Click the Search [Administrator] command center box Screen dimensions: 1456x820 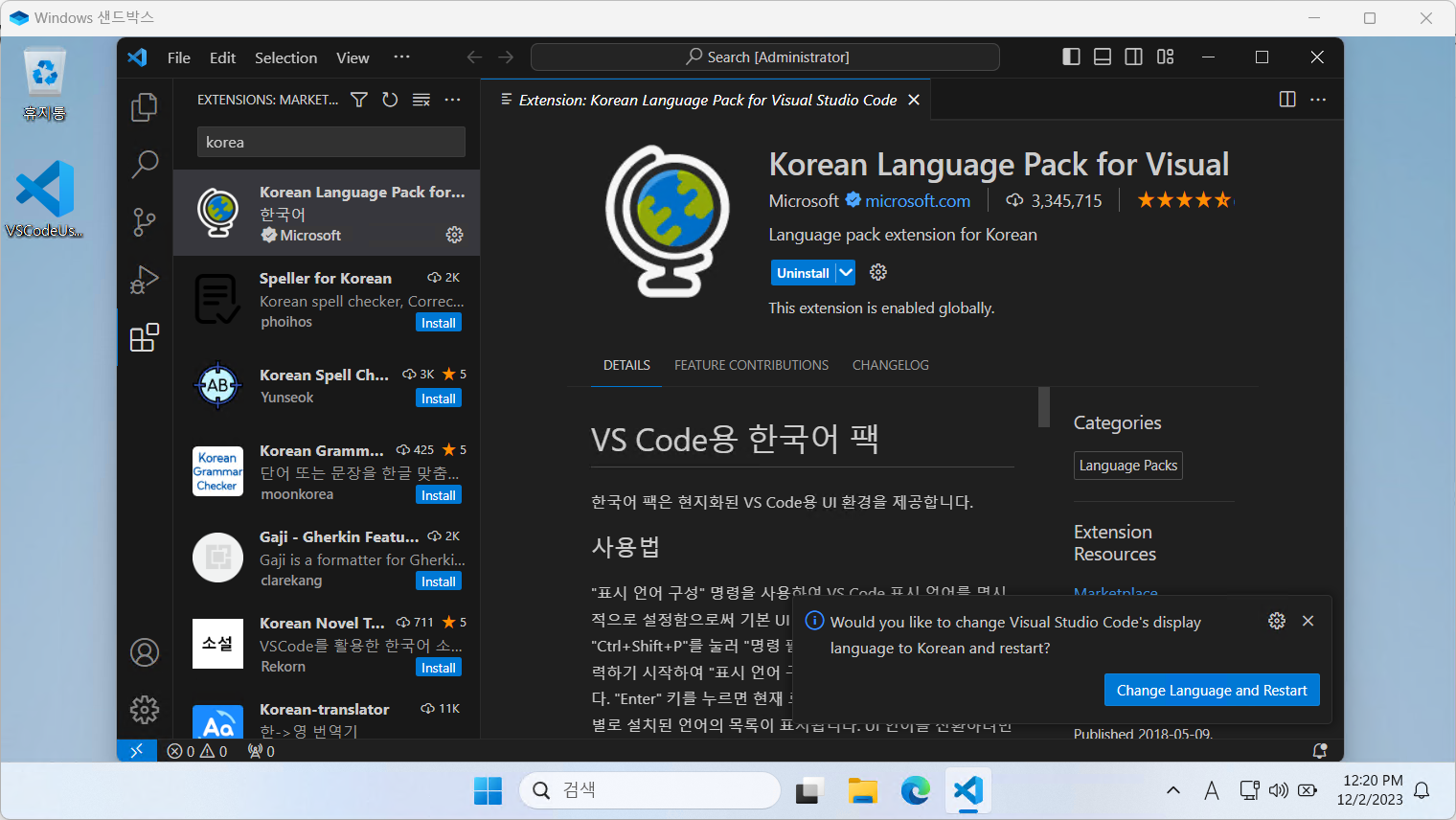point(765,57)
